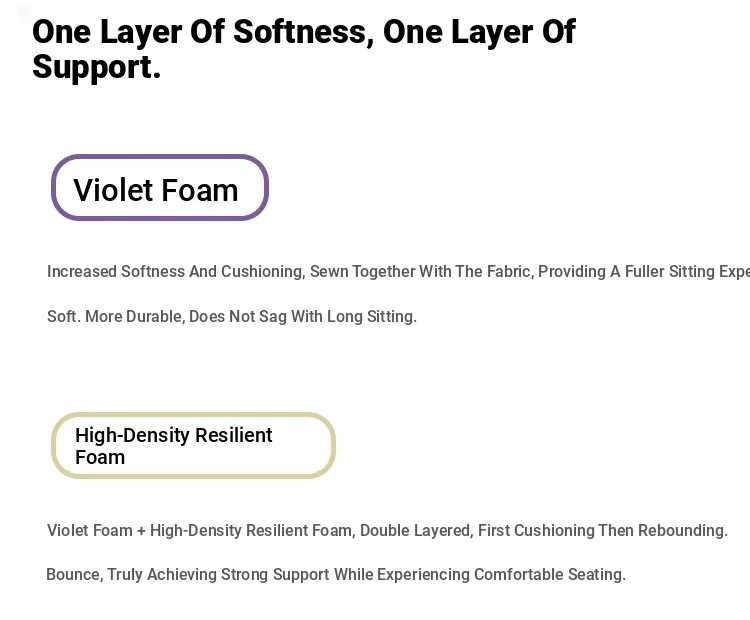Click the word 'Foam' on the pill's second line

tap(100, 458)
